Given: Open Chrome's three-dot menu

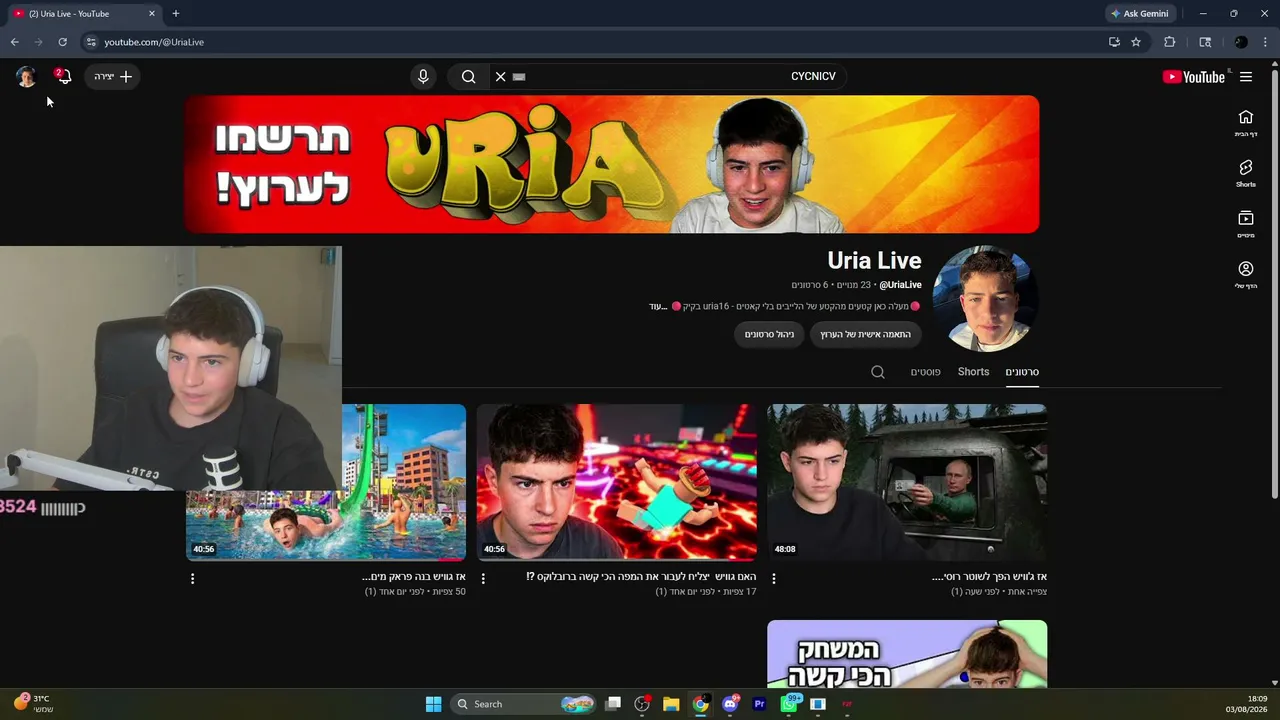Looking at the screenshot, I should 1266,42.
